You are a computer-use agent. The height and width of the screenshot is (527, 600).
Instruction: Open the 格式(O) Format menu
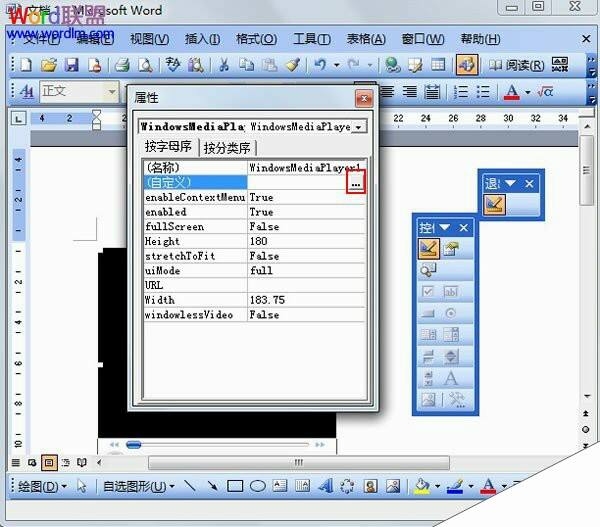click(x=256, y=39)
